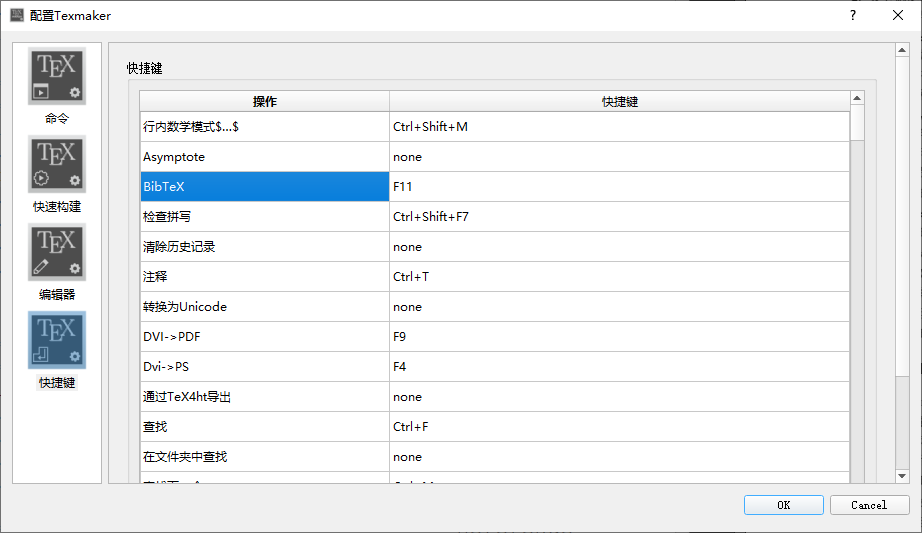Click the F9 shortcut cell
This screenshot has height=533, width=922.
point(620,337)
